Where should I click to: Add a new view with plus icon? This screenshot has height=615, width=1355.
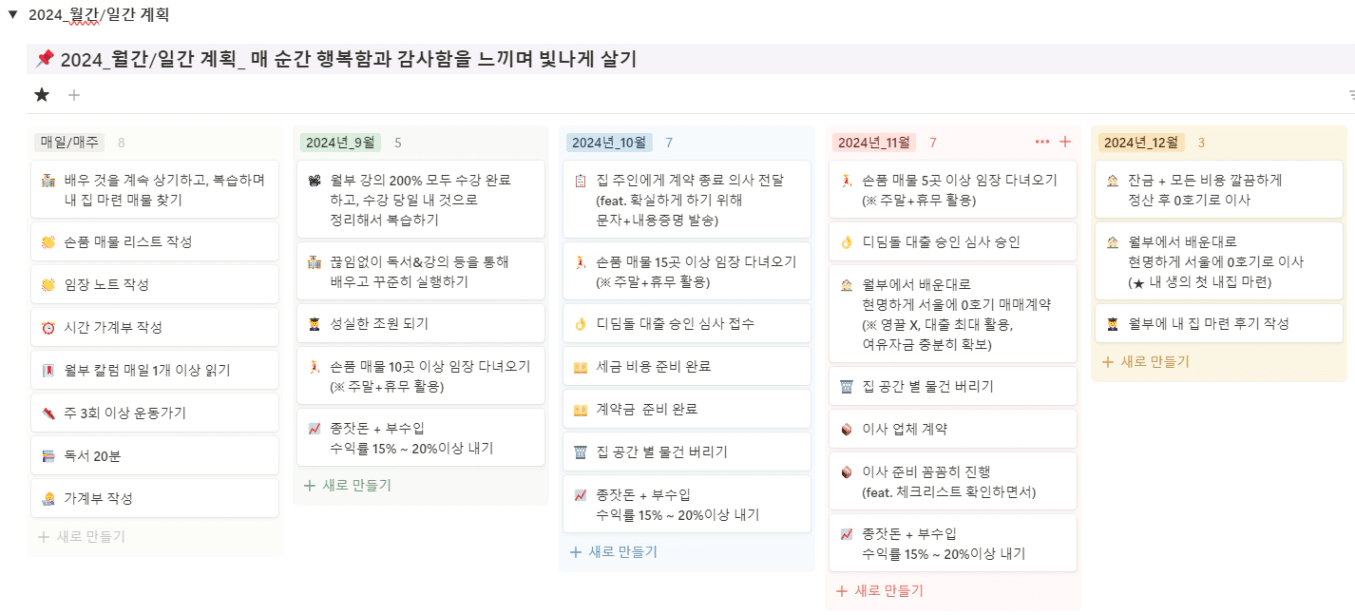73,95
